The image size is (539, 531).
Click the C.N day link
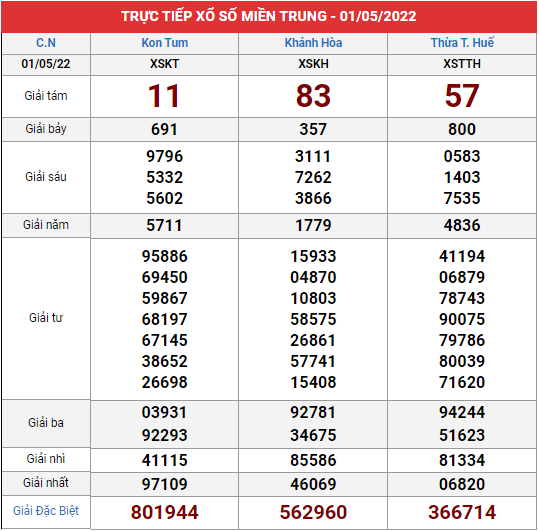click(x=46, y=43)
